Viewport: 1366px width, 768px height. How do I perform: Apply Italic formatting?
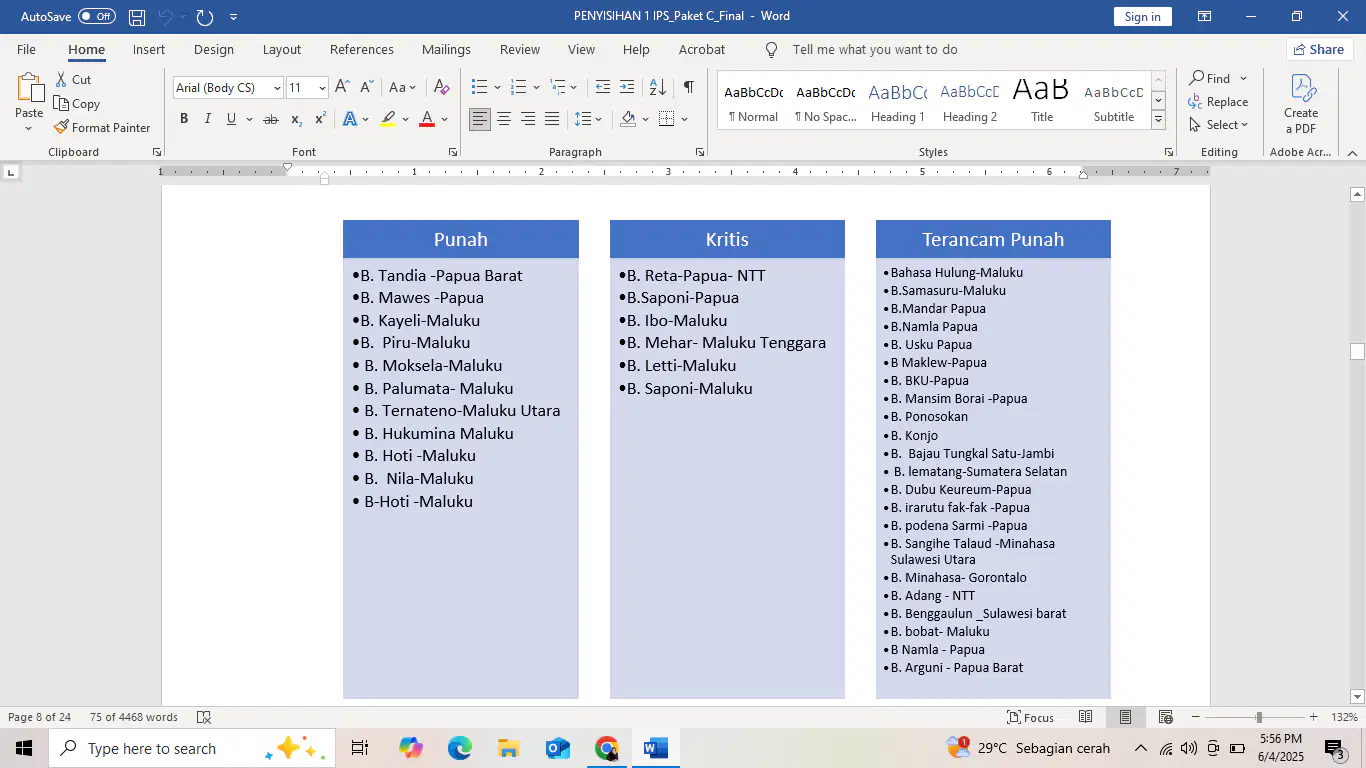point(208,119)
